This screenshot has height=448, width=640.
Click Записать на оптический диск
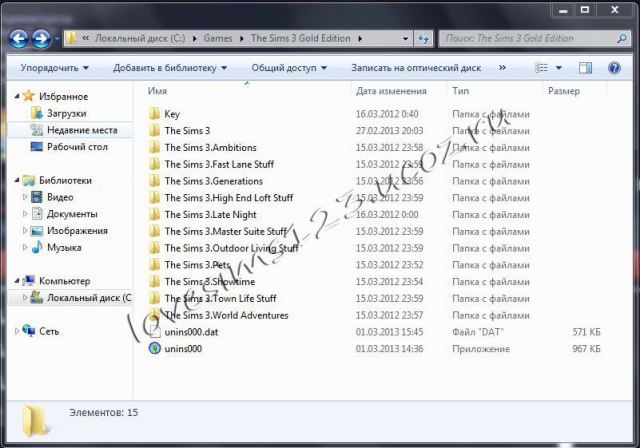[416, 68]
